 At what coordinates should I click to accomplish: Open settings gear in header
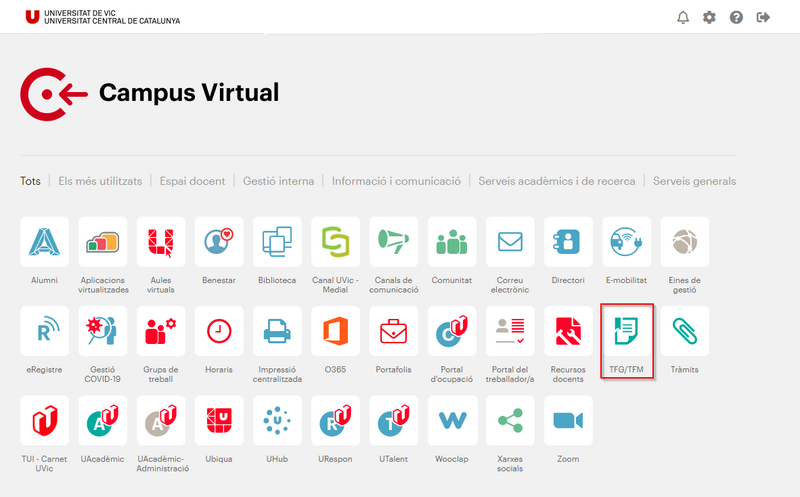coord(709,17)
